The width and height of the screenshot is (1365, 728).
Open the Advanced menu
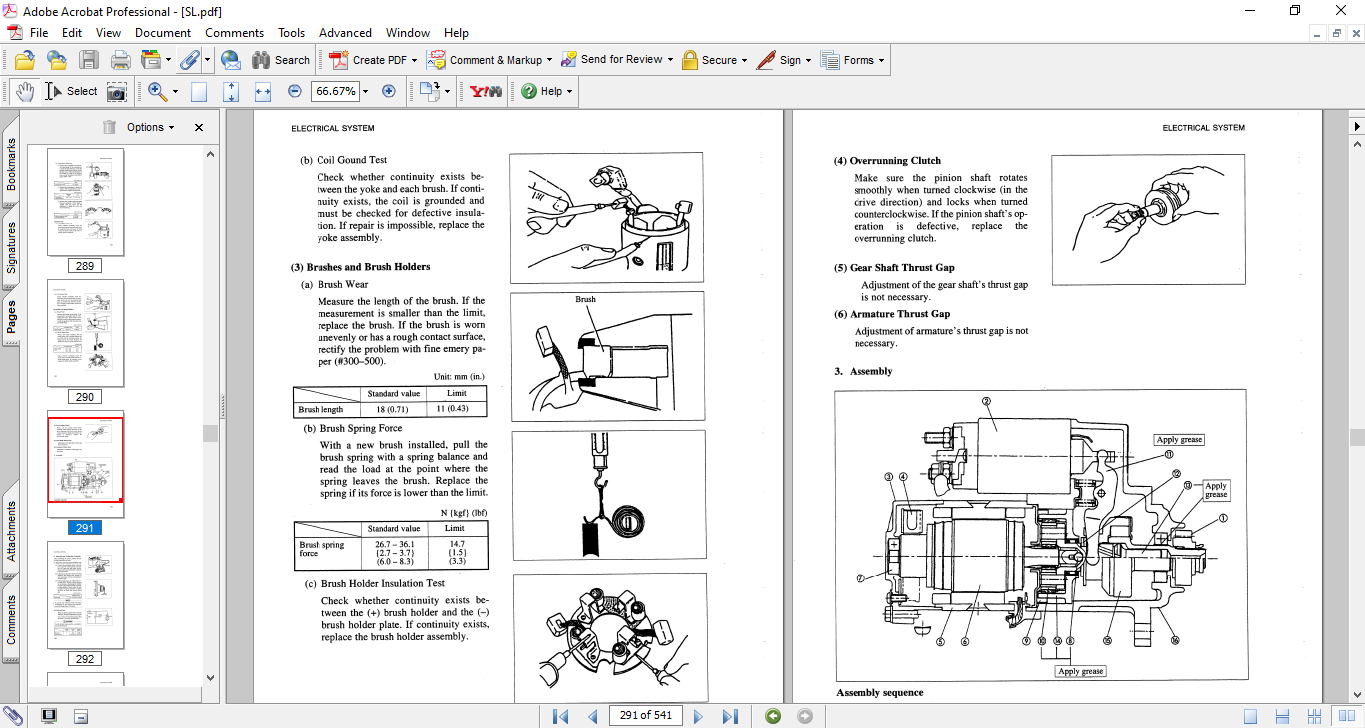click(x=345, y=33)
